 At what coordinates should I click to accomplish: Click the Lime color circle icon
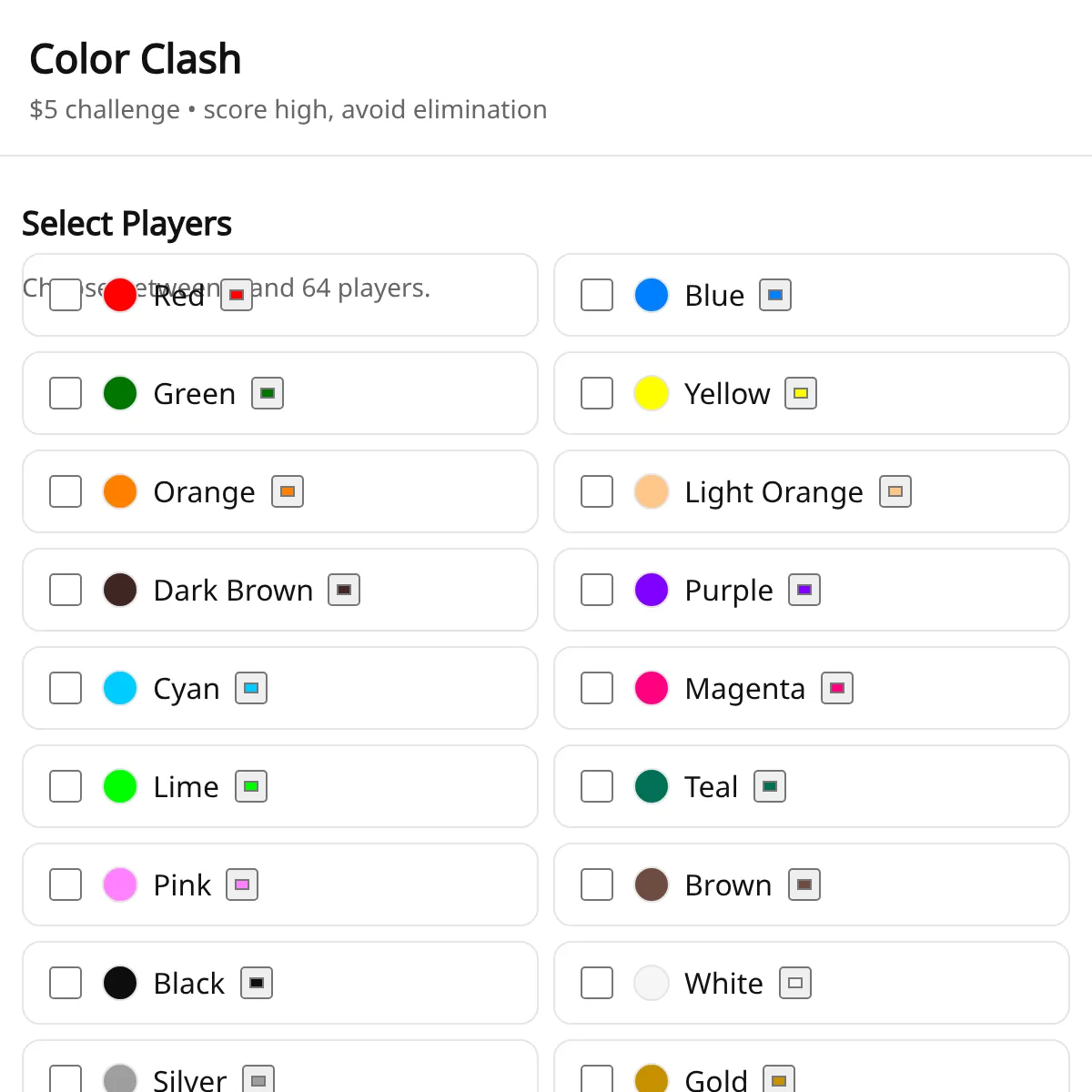pyautogui.click(x=120, y=786)
